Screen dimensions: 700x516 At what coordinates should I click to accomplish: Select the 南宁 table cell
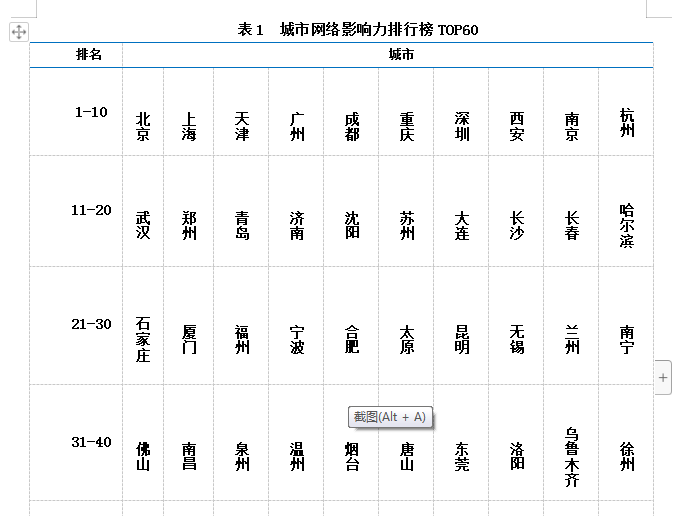pos(627,340)
